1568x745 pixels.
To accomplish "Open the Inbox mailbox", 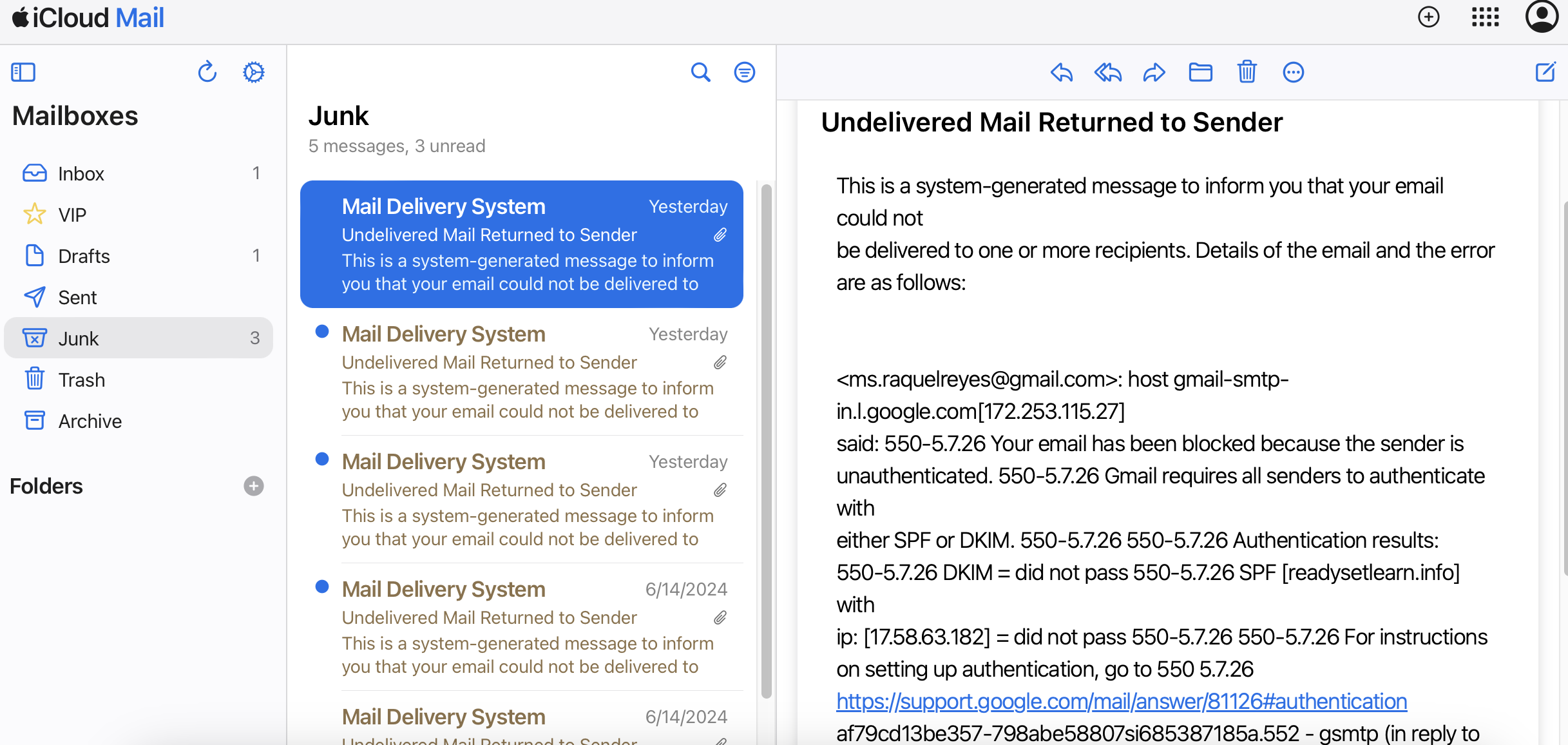I will [81, 173].
